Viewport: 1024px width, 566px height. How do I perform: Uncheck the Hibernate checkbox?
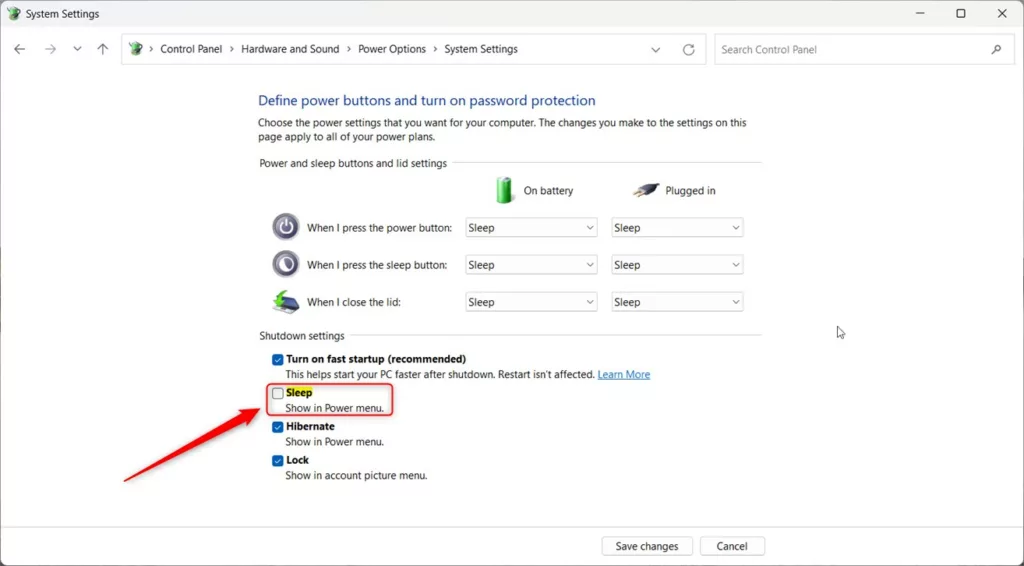tap(278, 427)
